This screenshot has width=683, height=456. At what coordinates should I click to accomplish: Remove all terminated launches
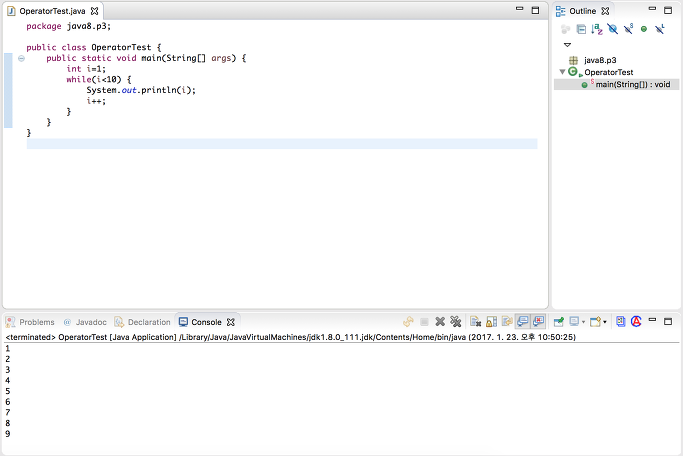456,322
